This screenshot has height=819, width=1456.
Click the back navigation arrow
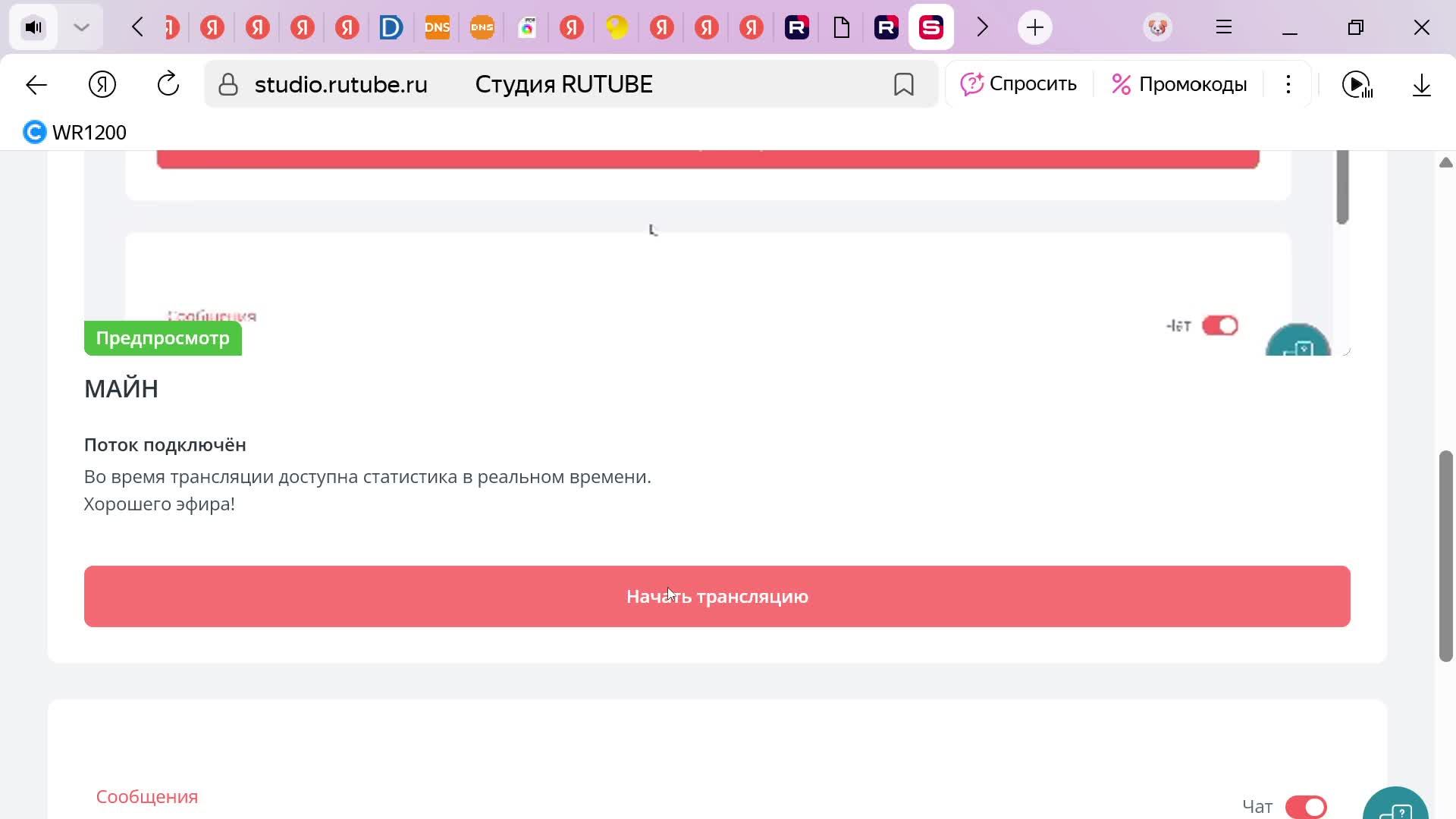35,84
